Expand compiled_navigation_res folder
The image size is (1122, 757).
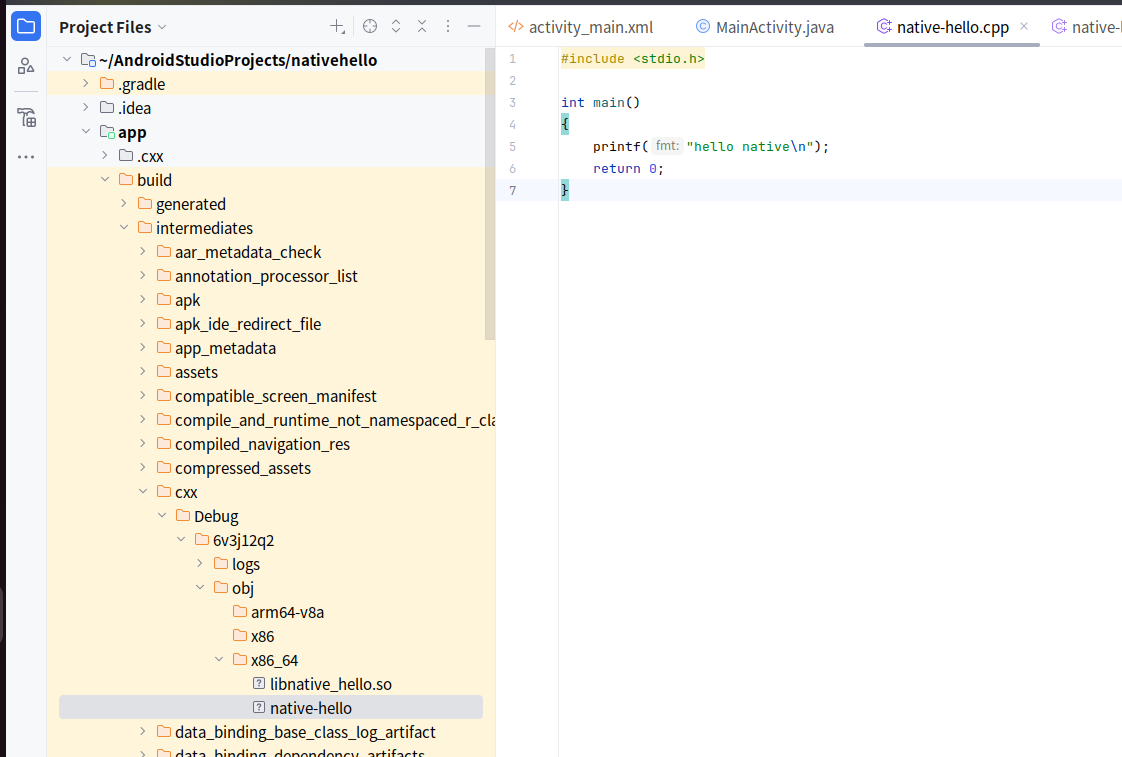[143, 444]
